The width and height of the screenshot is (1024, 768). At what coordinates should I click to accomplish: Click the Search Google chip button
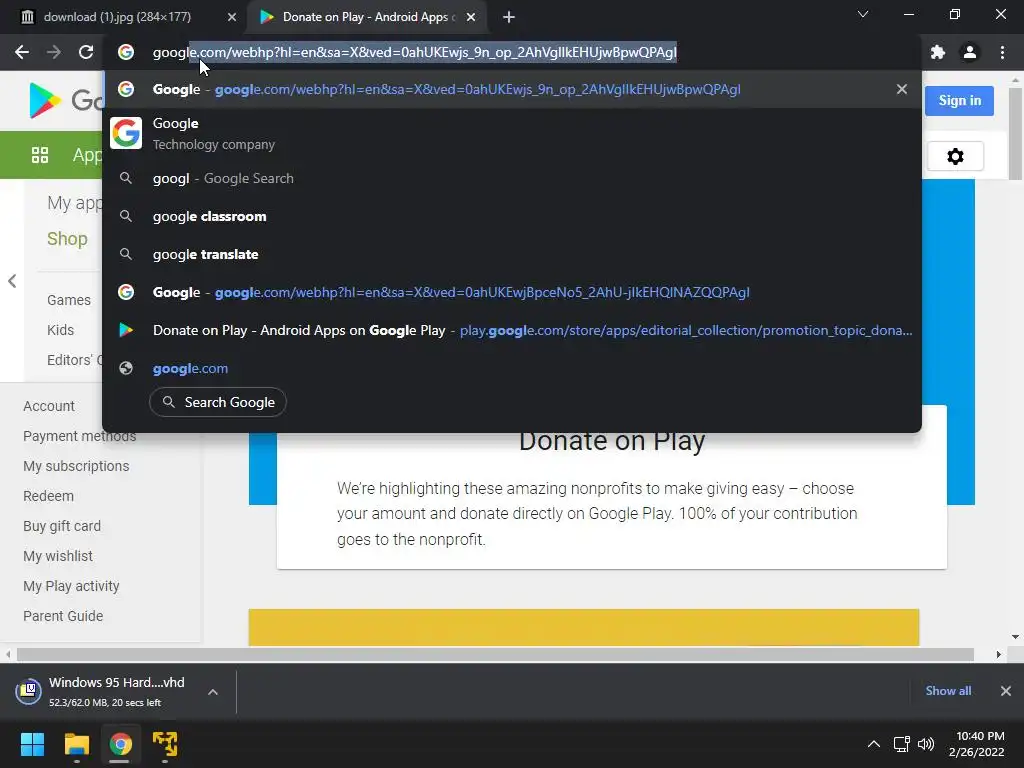[x=218, y=402]
